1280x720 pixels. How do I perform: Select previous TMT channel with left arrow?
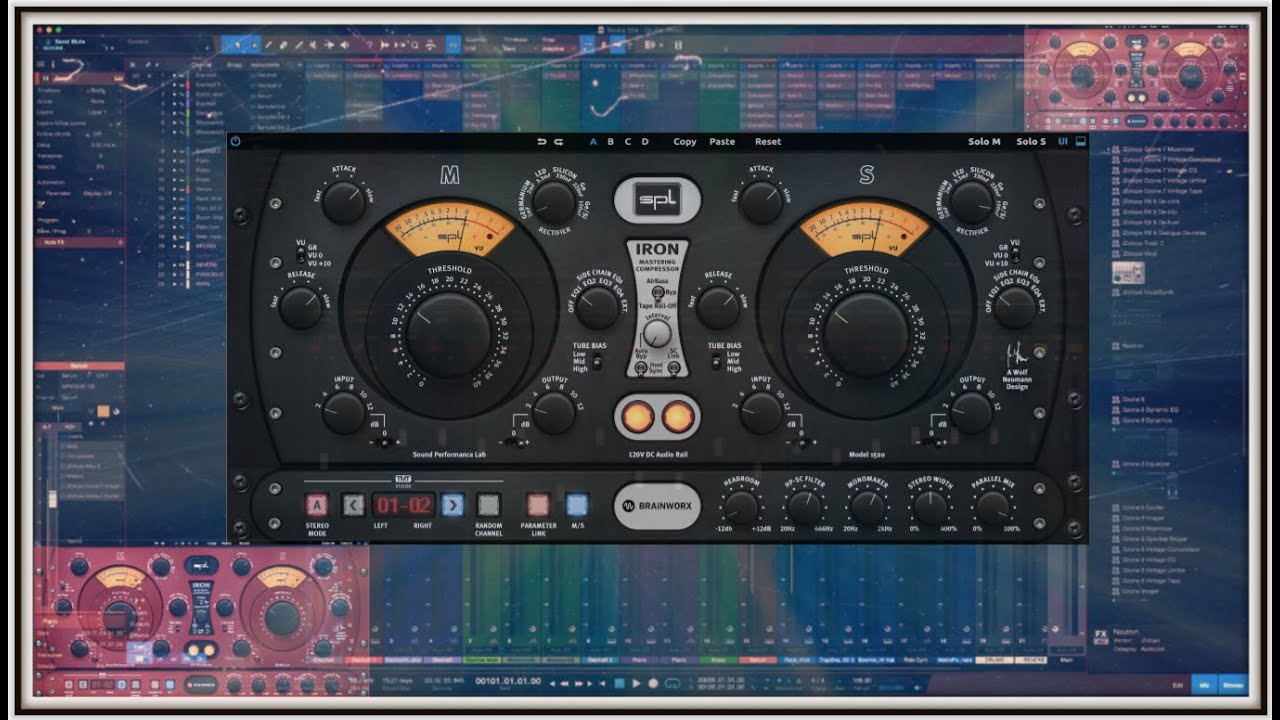[352, 505]
